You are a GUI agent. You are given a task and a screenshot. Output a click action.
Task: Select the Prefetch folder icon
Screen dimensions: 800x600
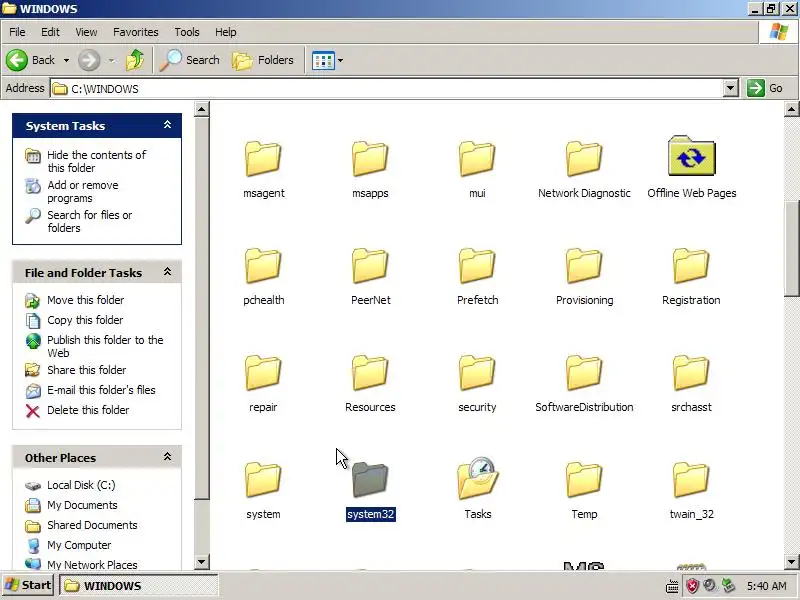(477, 266)
